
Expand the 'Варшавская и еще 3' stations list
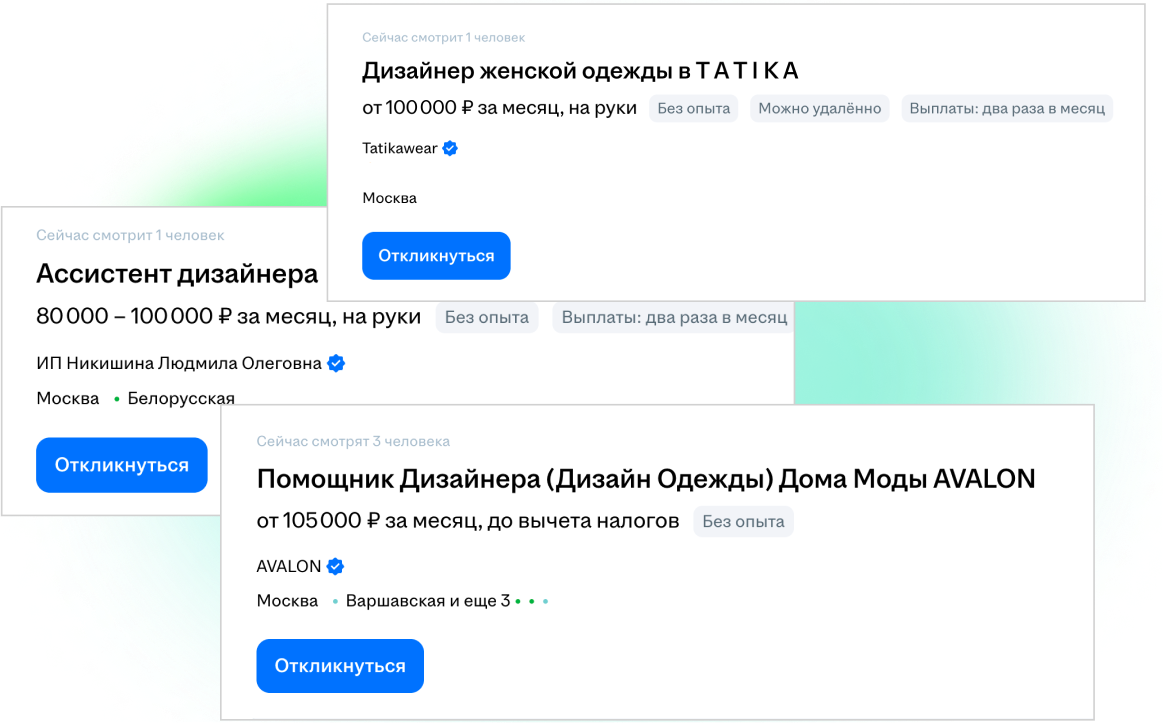(x=427, y=601)
